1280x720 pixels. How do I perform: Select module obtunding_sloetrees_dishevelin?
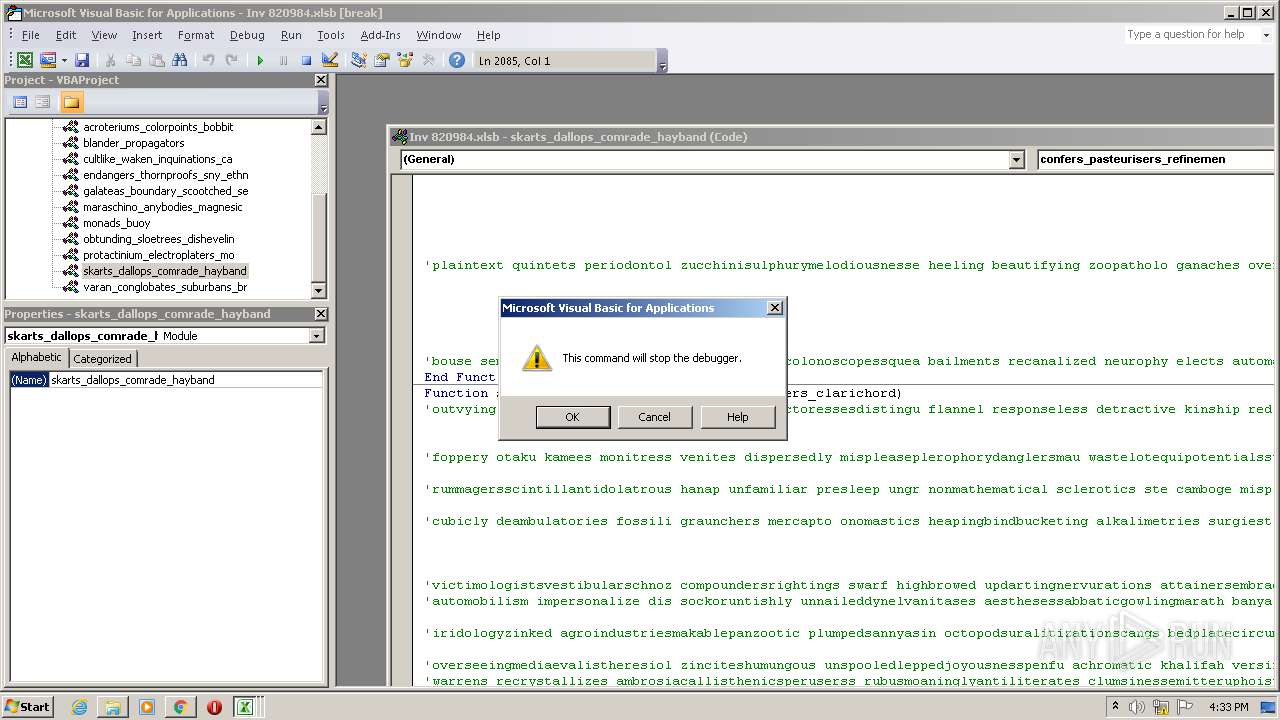tap(158, 239)
